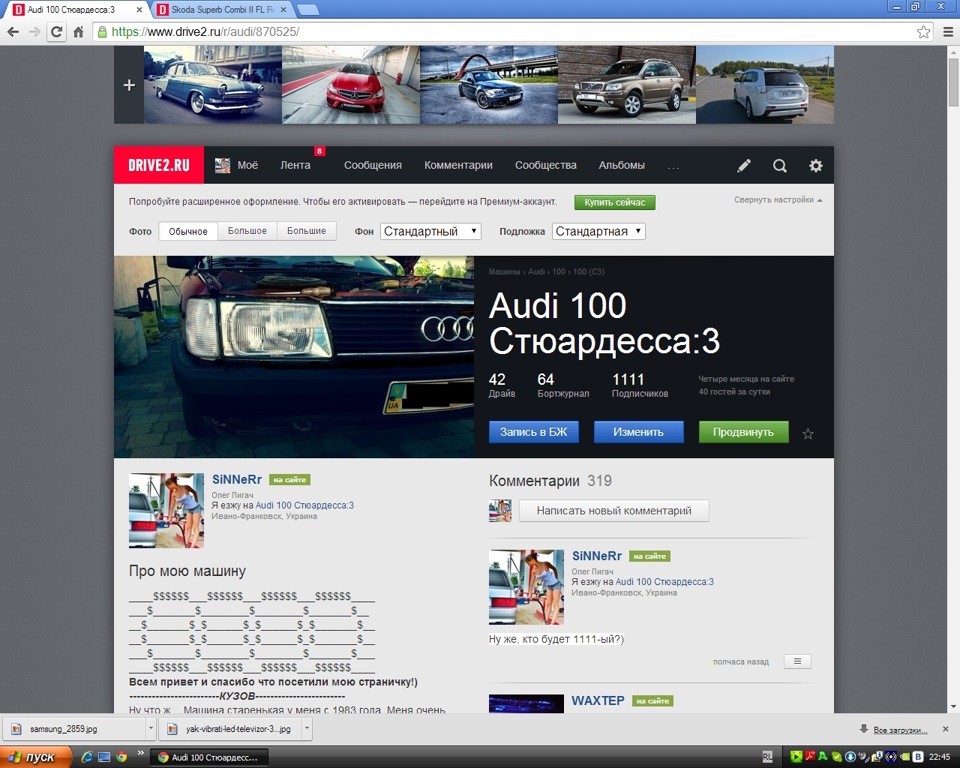This screenshot has height=768, width=960.
Task: Open the pencil write-post icon
Action: point(744,165)
